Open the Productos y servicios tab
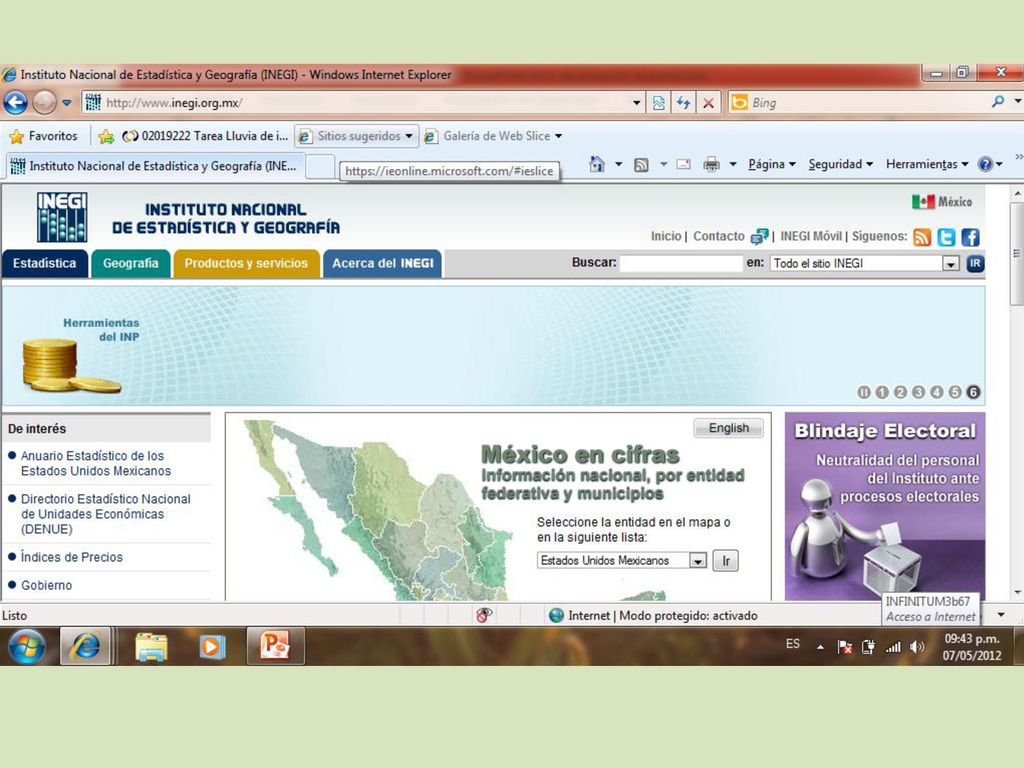Image resolution: width=1024 pixels, height=768 pixels. click(x=246, y=264)
